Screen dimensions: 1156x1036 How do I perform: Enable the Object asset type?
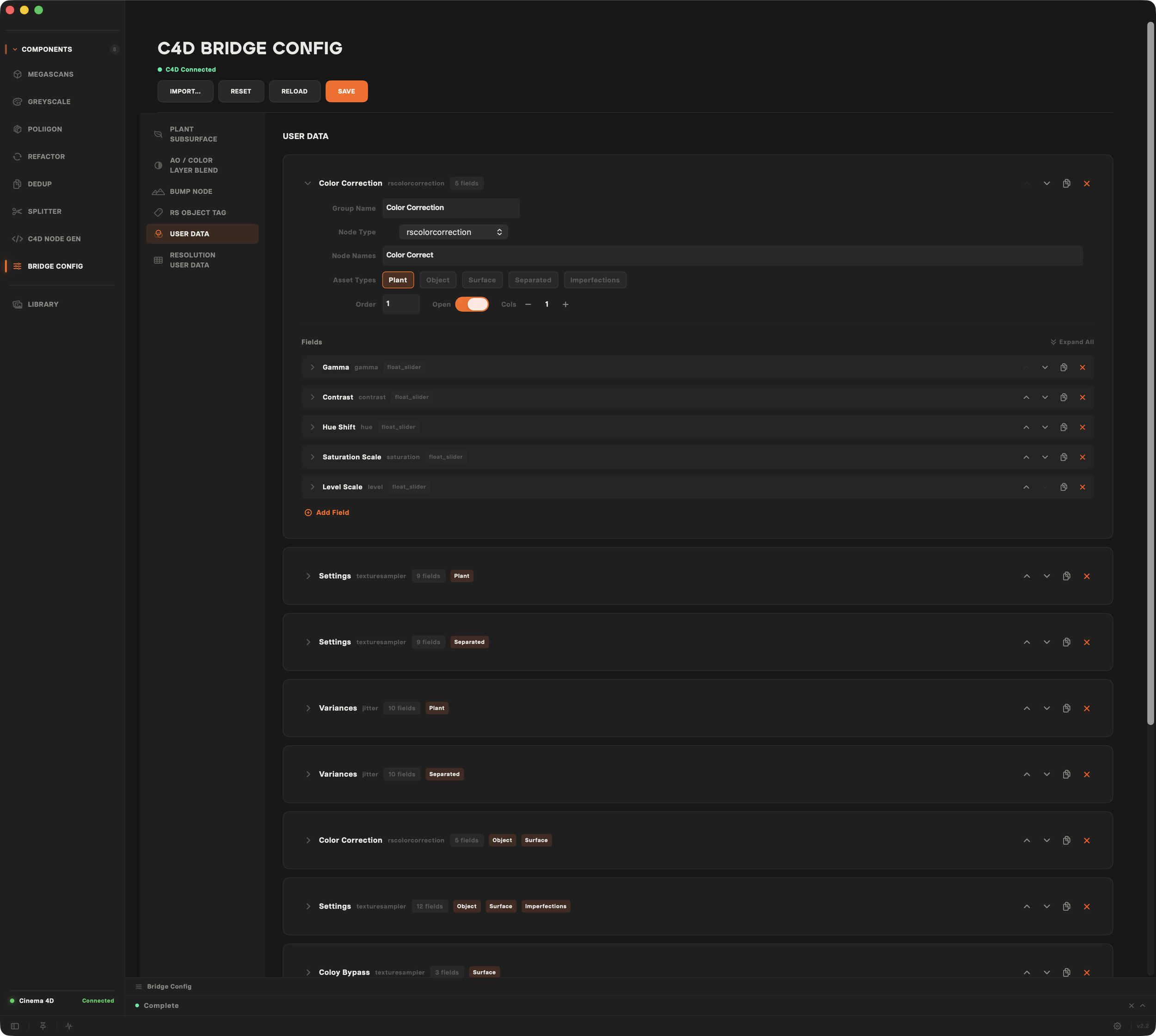coord(437,280)
